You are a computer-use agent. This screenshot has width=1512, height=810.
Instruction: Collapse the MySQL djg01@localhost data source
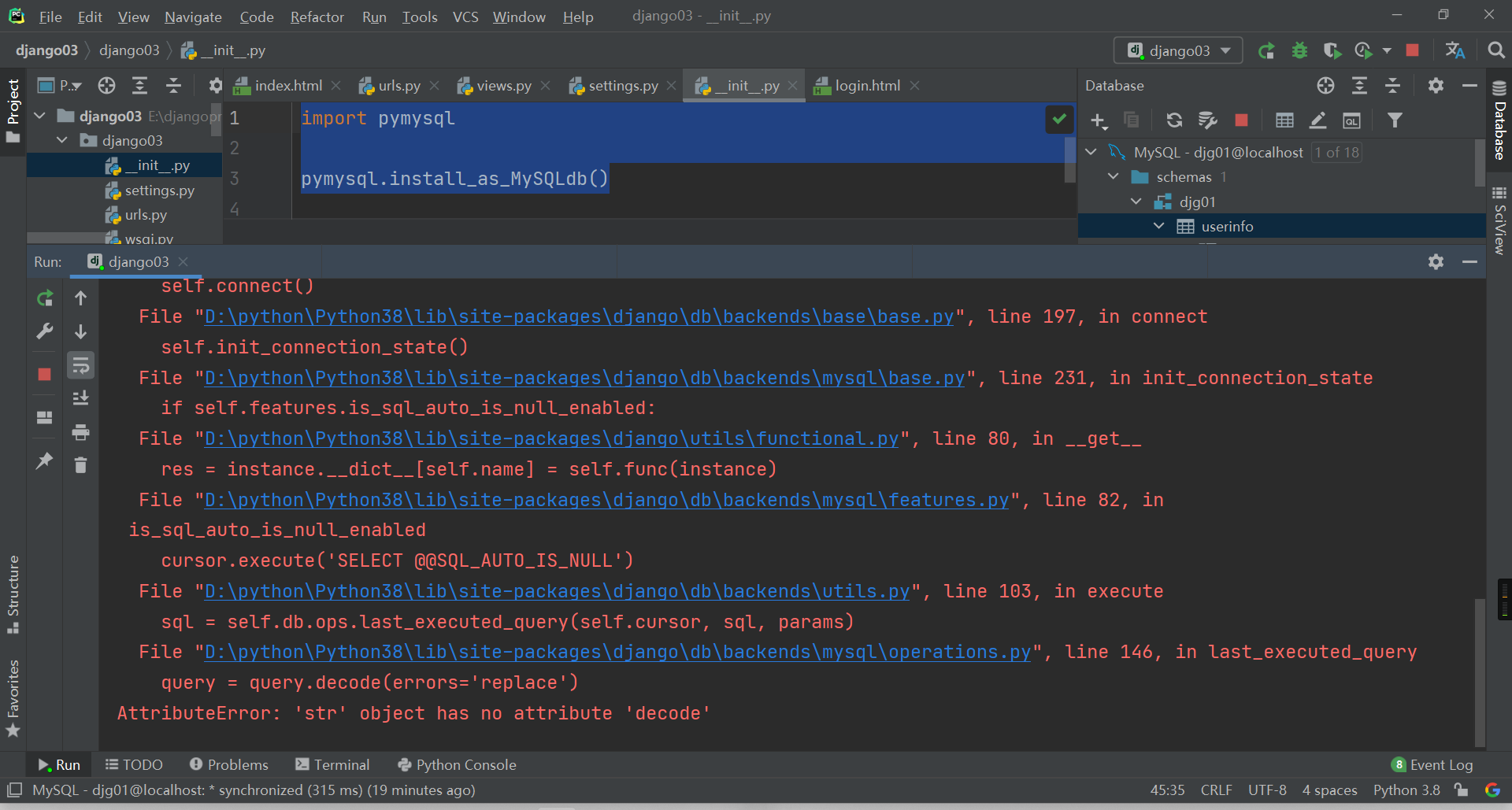(1091, 152)
